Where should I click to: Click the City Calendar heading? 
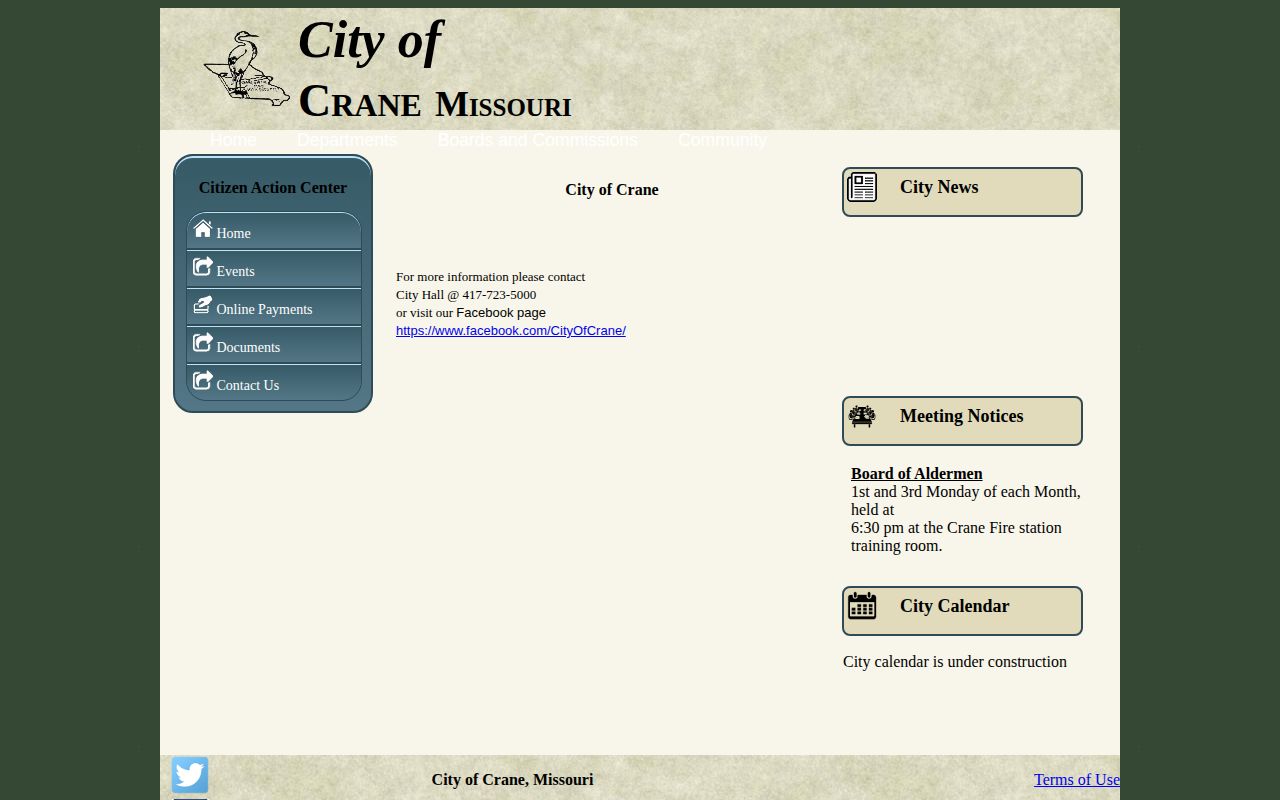954,606
